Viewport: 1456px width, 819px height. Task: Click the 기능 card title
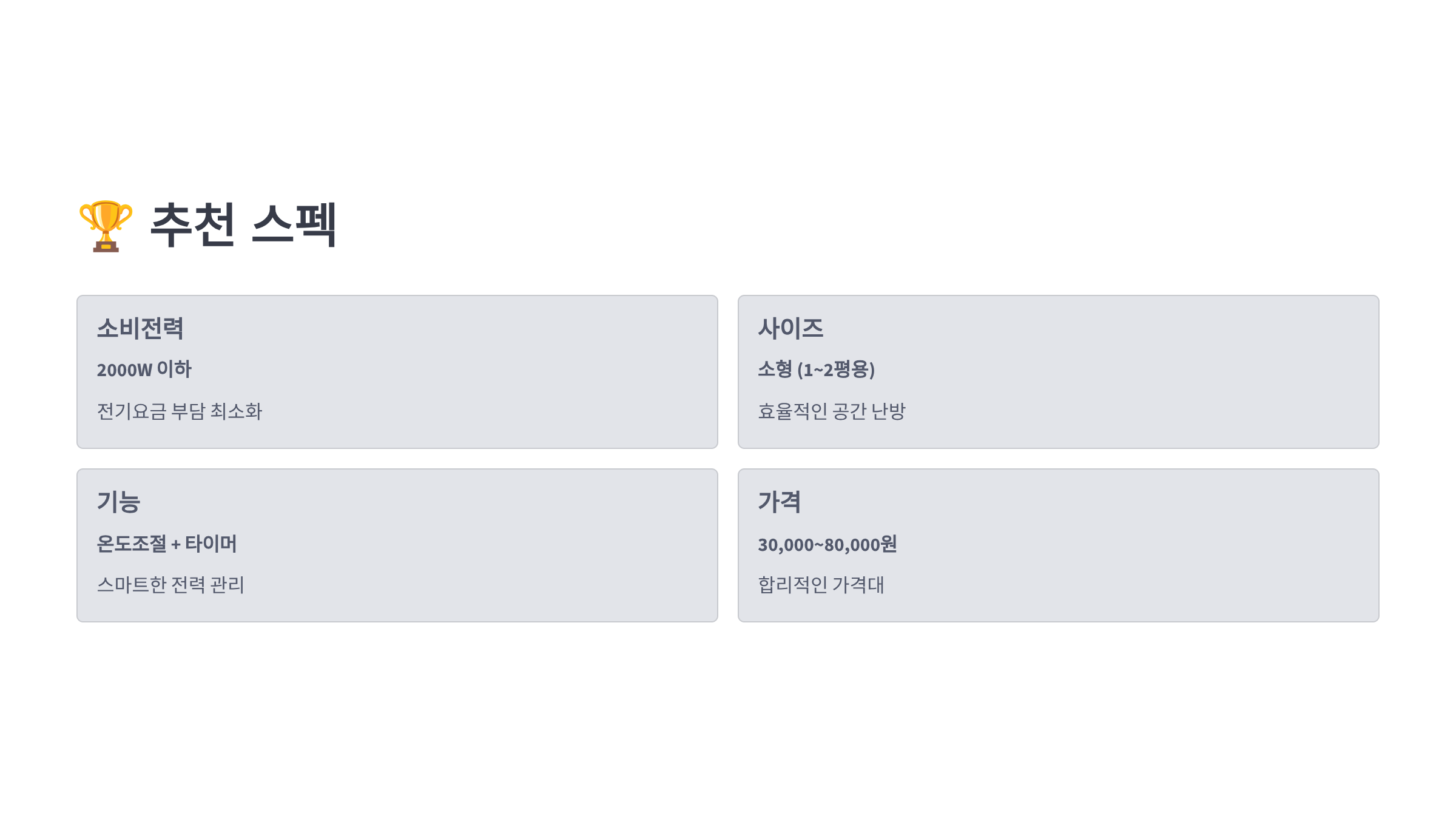tap(119, 502)
